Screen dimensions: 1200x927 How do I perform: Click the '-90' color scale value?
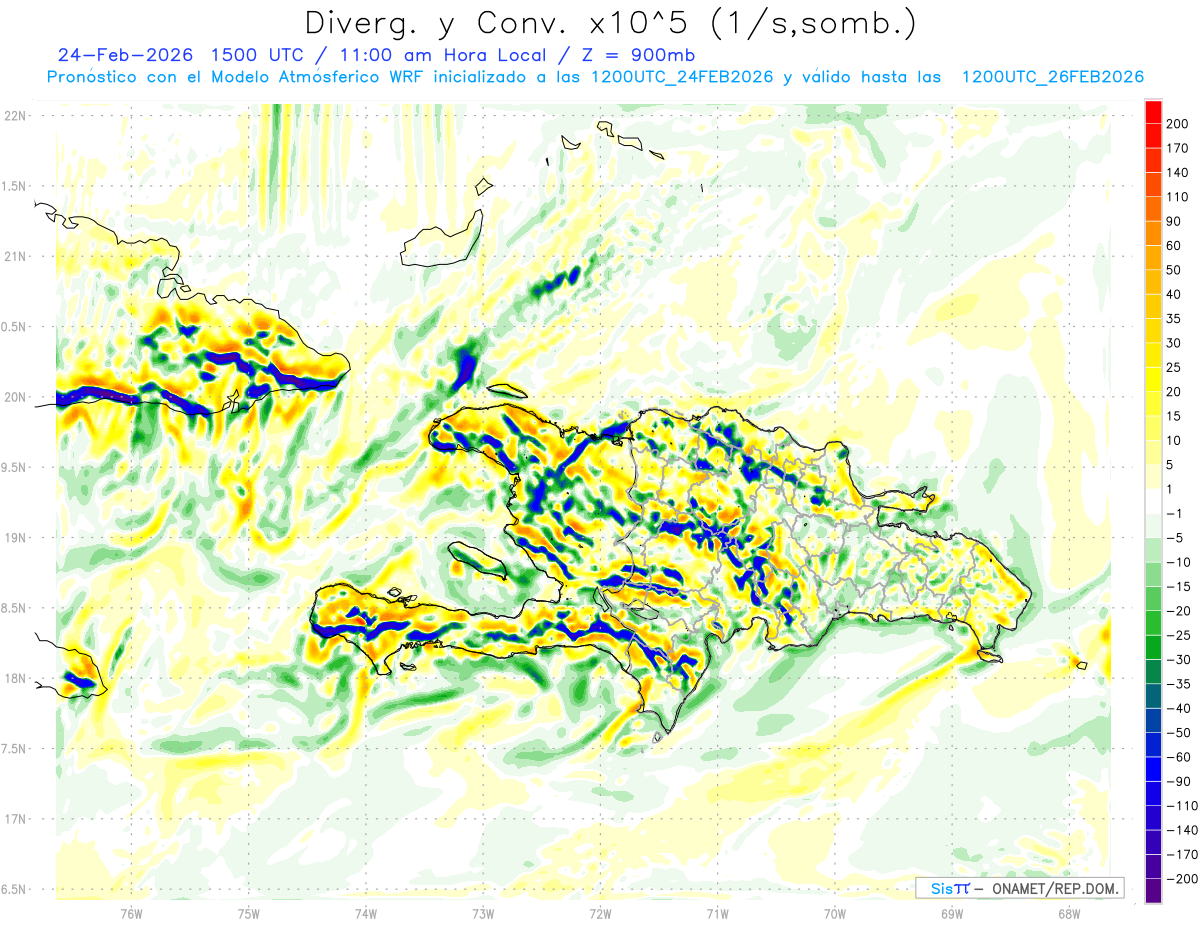[1179, 781]
